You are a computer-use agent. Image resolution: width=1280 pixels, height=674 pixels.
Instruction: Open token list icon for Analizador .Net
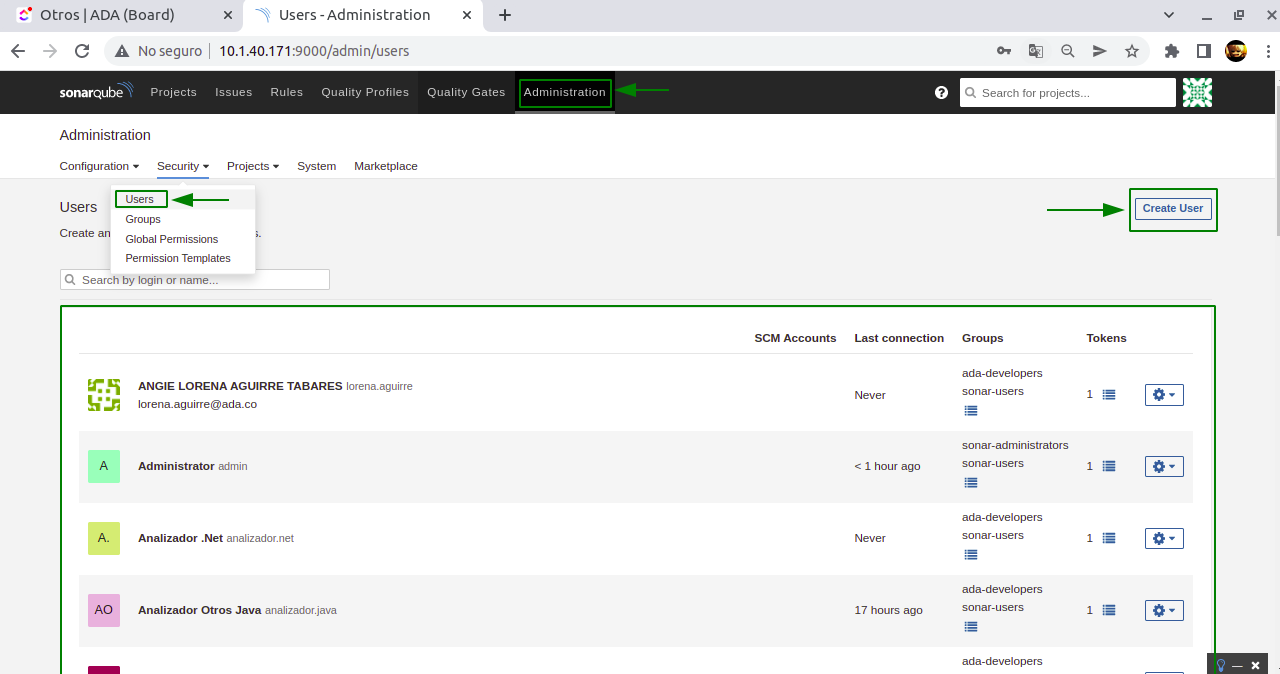tap(1108, 538)
